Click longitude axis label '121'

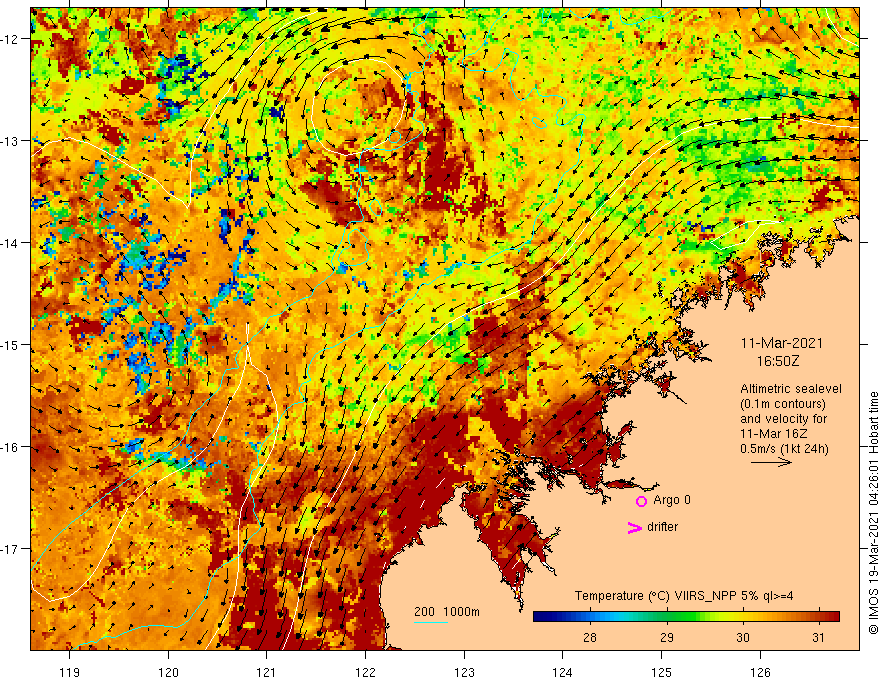[267, 672]
